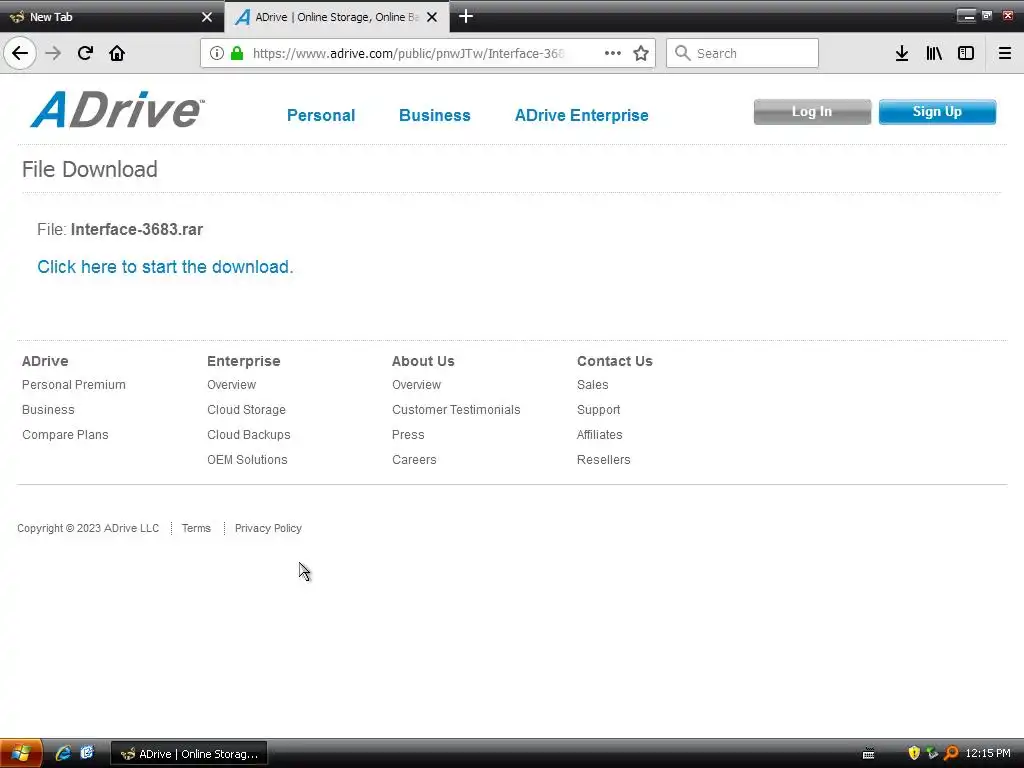Open Personal Premium footer link
The image size is (1024, 768).
tap(74, 385)
